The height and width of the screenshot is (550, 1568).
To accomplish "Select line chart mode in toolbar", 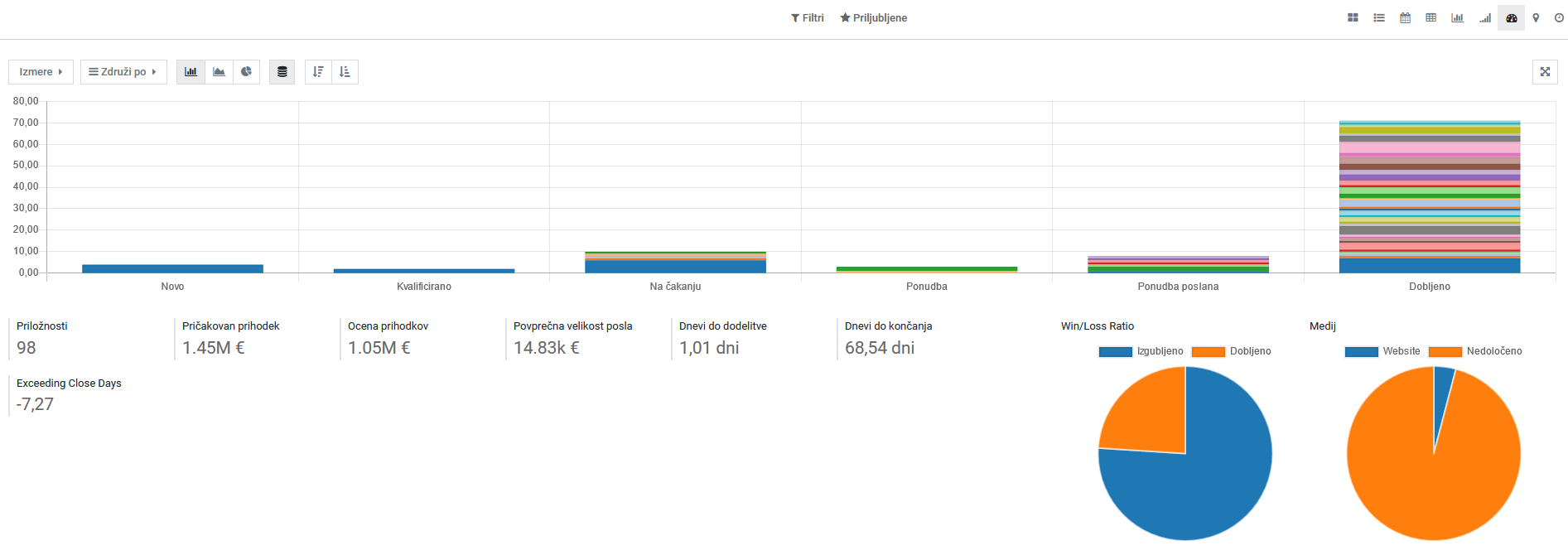I will coord(219,72).
